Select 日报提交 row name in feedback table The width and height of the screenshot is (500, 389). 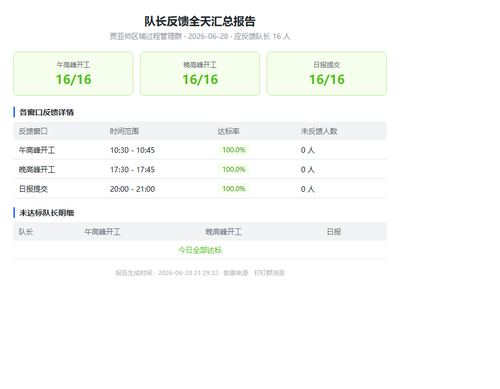click(33, 189)
